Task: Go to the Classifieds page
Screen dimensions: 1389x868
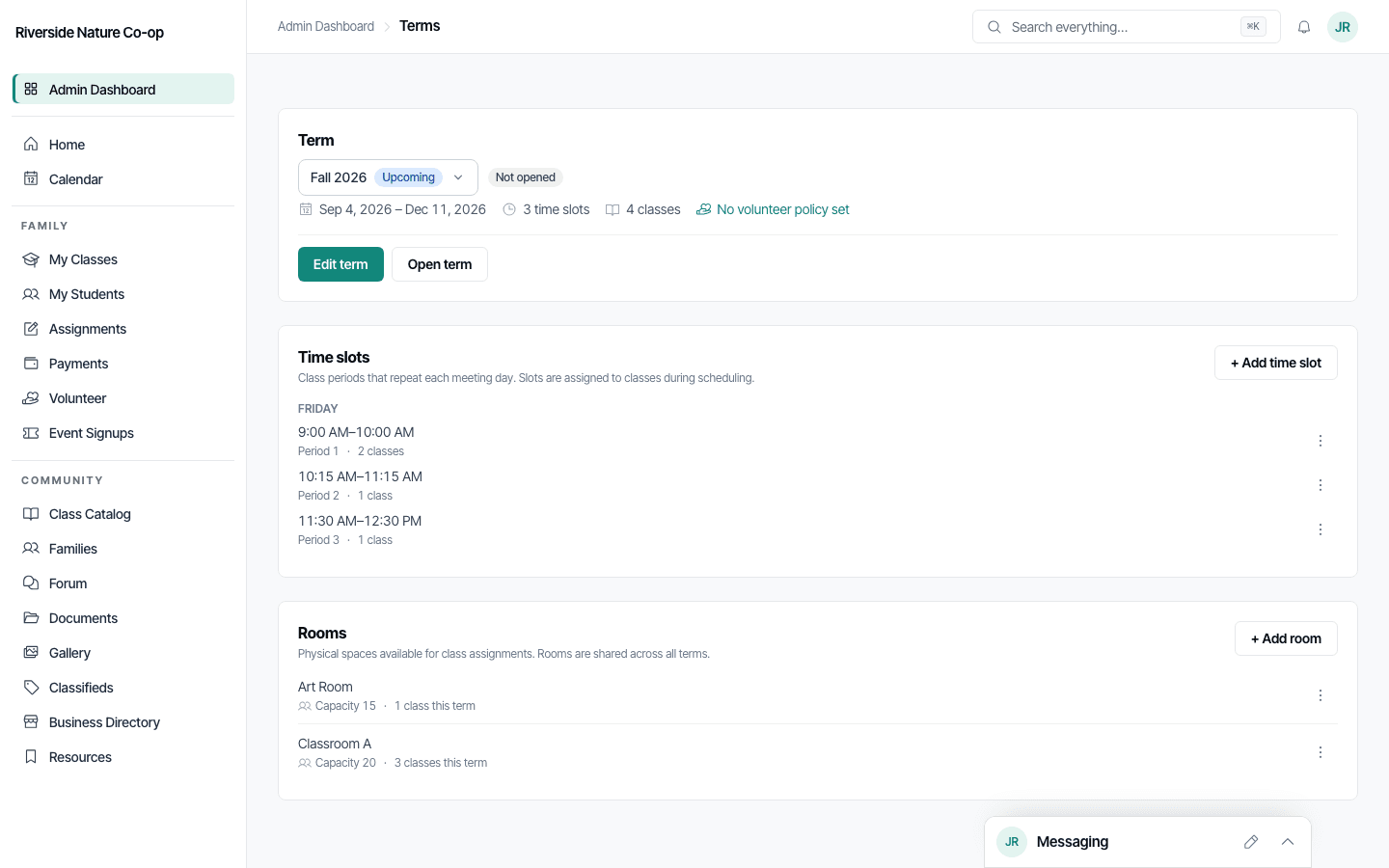Action: [123, 688]
